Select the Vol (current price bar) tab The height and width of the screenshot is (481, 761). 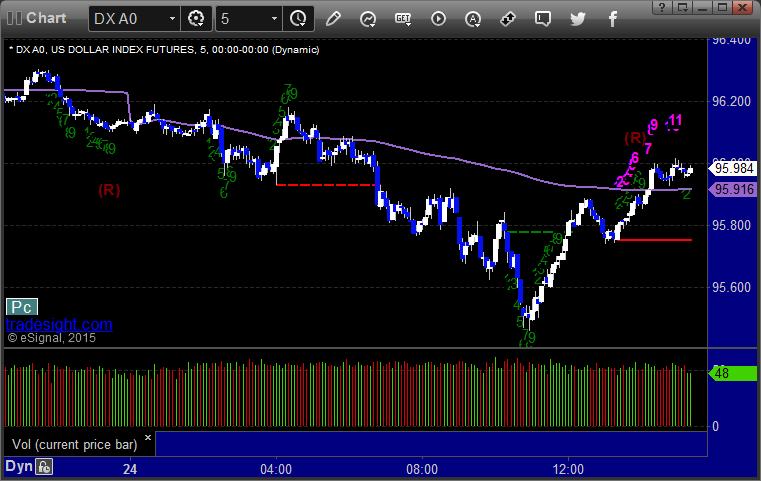pyautogui.click(x=75, y=444)
